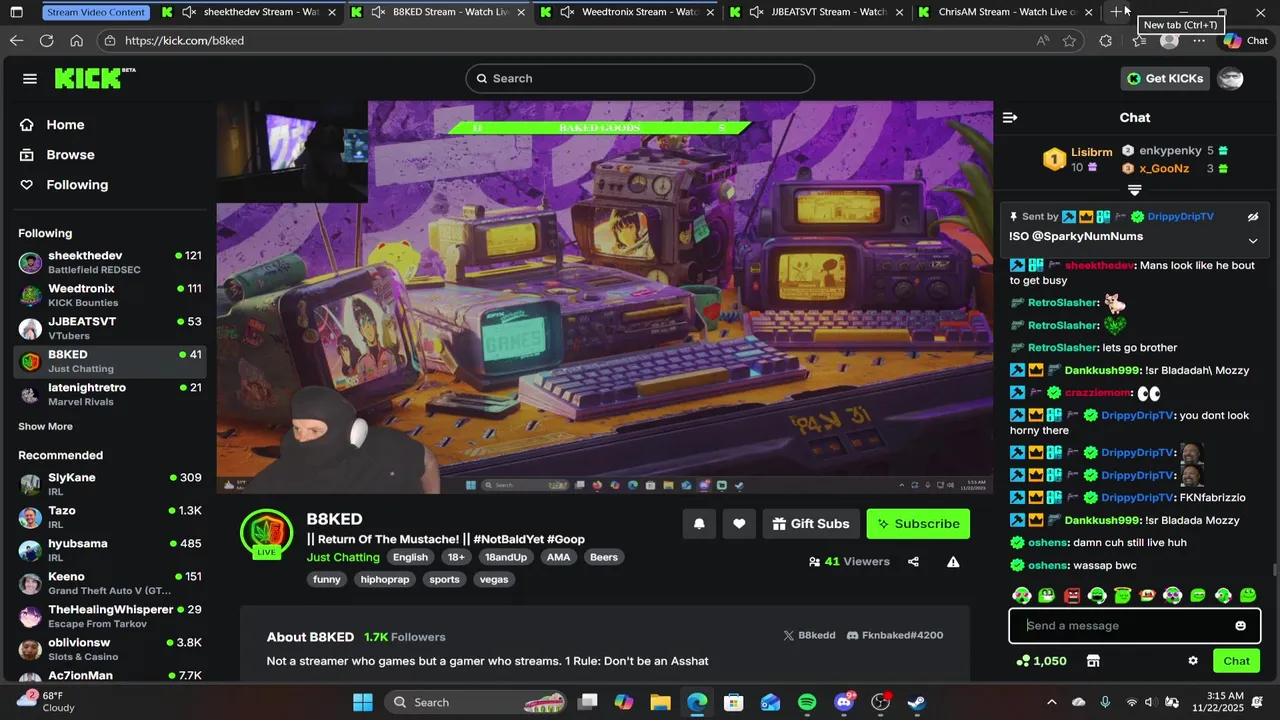Click the browser back arrow
The width and height of the screenshot is (1280, 720).
pos(16,41)
